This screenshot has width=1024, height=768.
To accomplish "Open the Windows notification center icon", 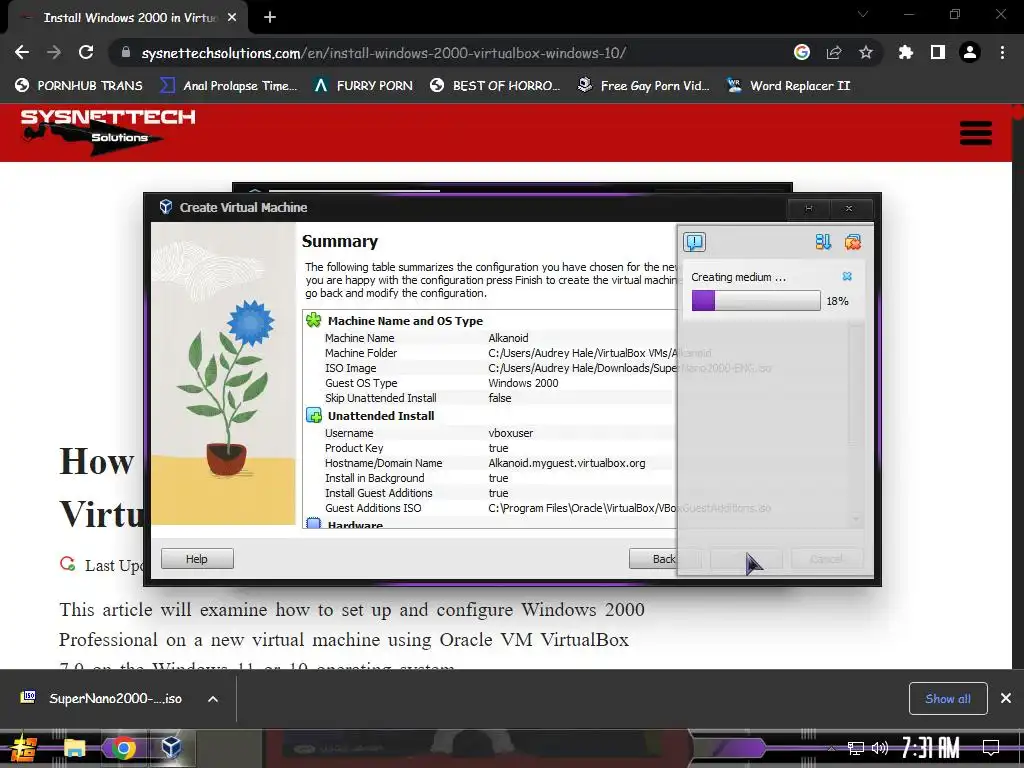I will (x=991, y=748).
